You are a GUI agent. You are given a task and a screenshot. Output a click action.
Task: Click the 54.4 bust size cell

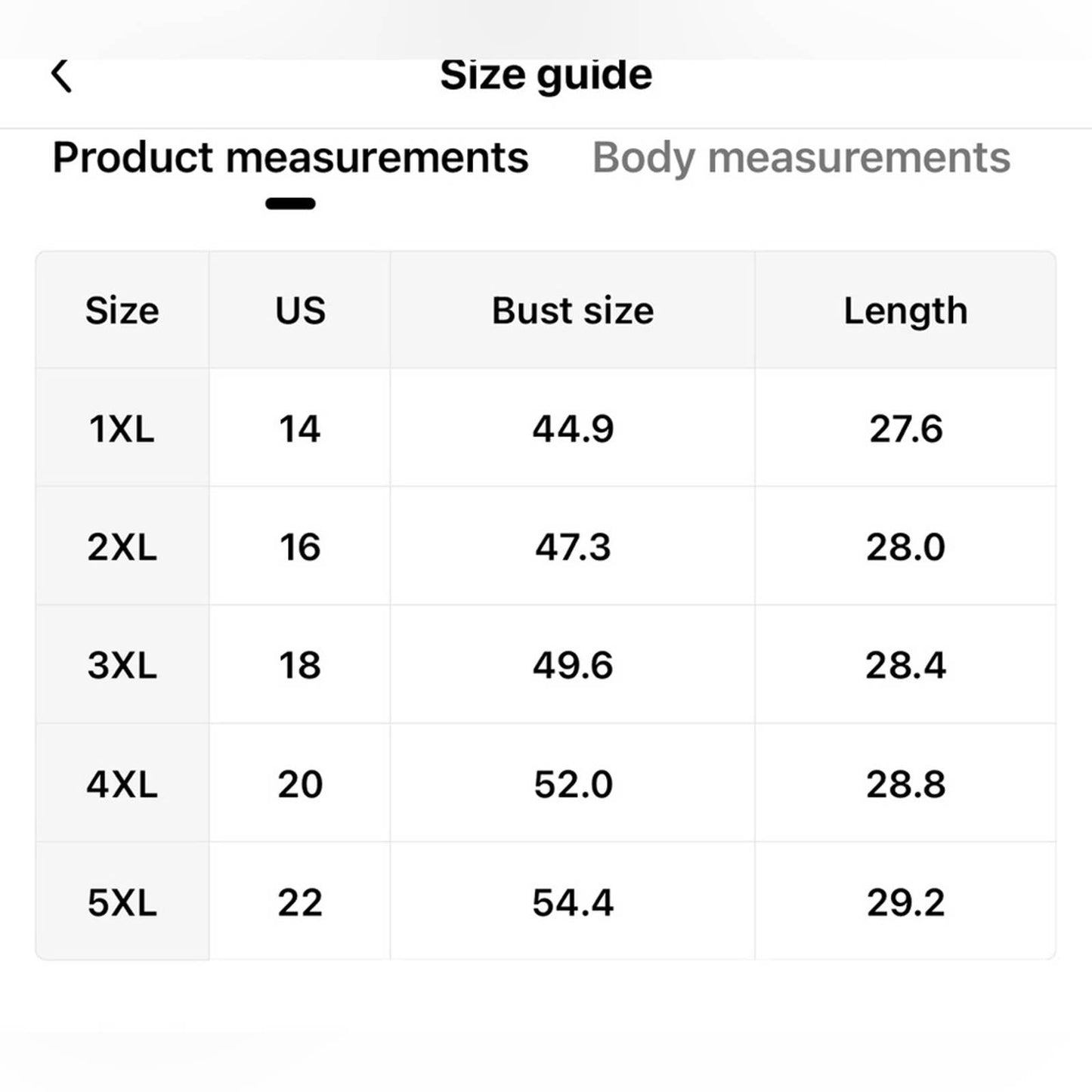click(573, 902)
